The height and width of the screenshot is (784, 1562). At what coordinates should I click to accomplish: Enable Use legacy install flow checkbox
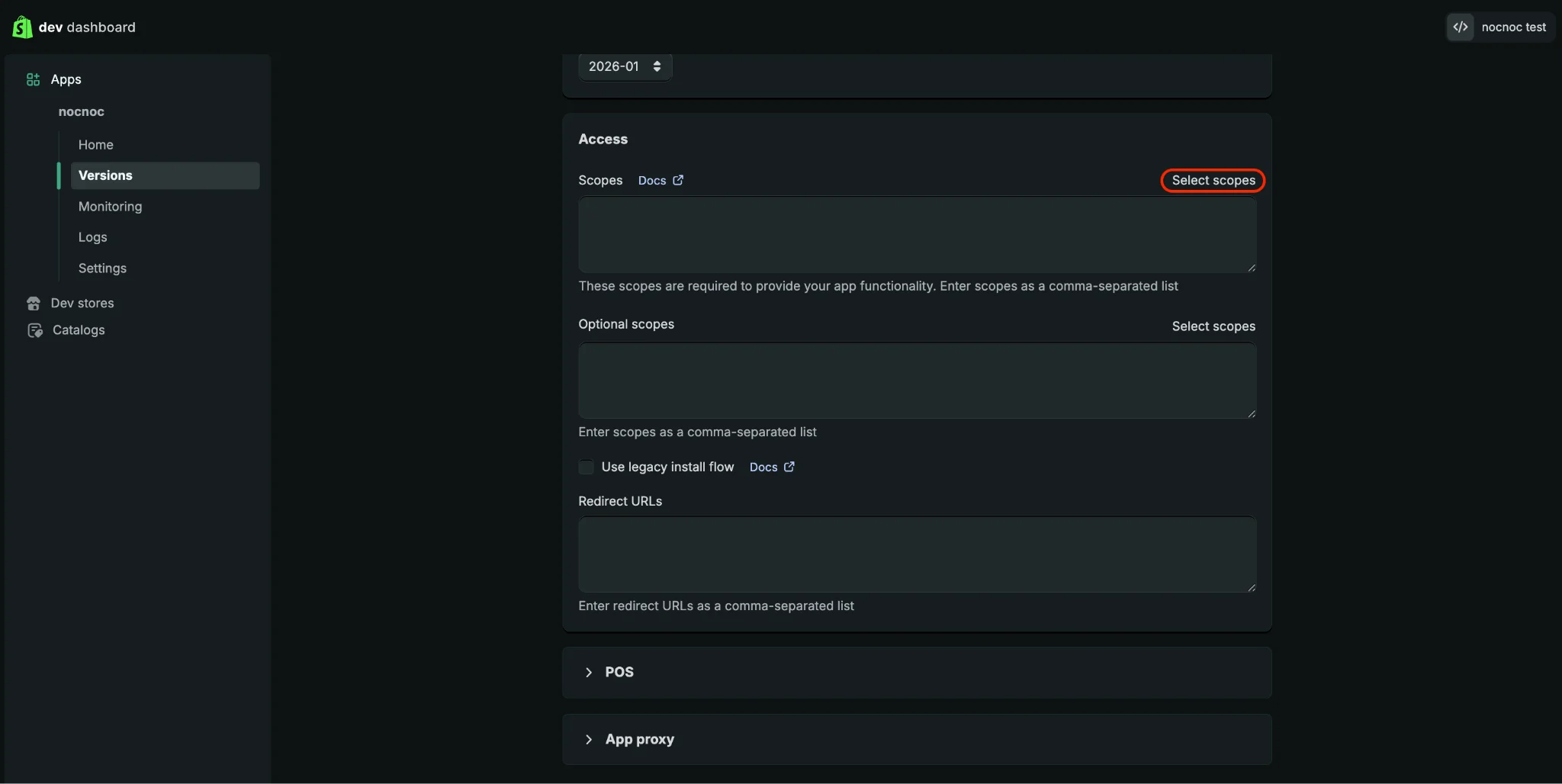point(586,467)
